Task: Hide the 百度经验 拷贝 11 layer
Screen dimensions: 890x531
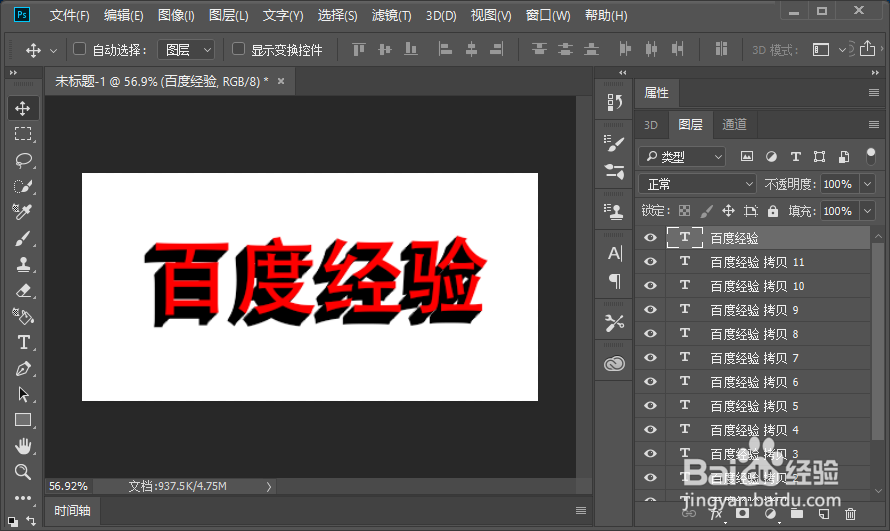Action: (650, 262)
